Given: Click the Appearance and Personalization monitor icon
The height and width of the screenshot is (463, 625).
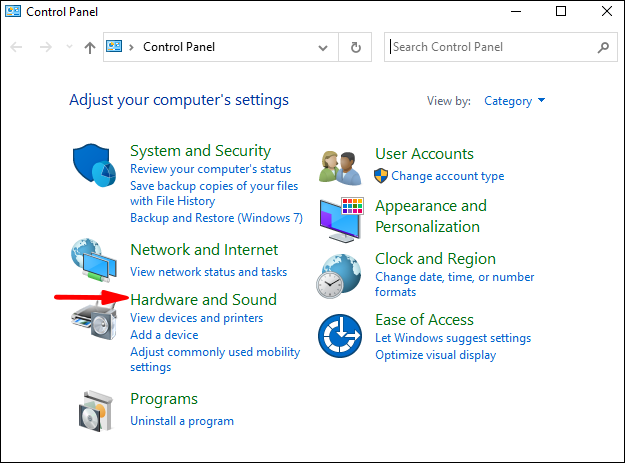Looking at the screenshot, I should [x=341, y=218].
